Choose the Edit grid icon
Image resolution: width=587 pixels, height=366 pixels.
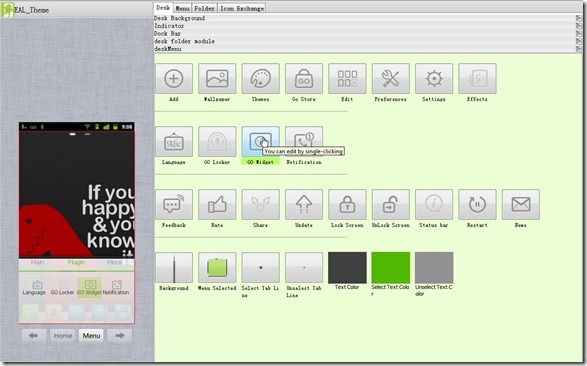pyautogui.click(x=347, y=79)
